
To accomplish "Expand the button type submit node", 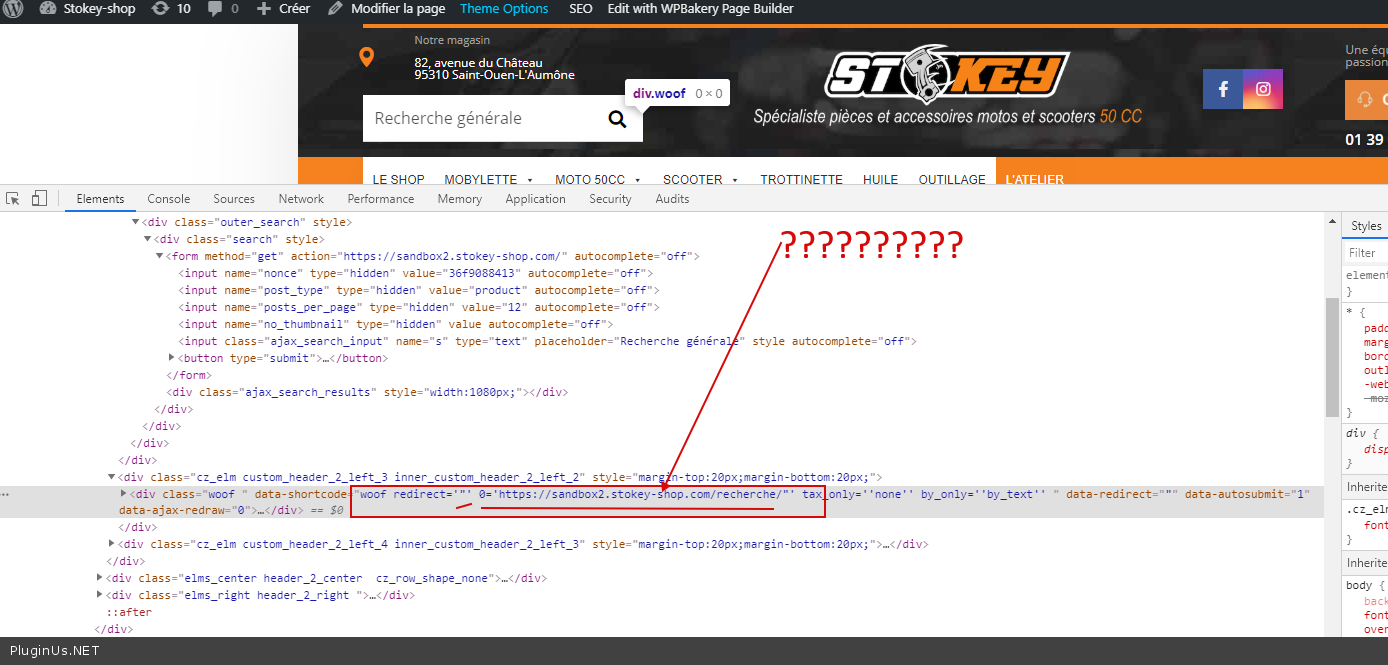I will (171, 358).
